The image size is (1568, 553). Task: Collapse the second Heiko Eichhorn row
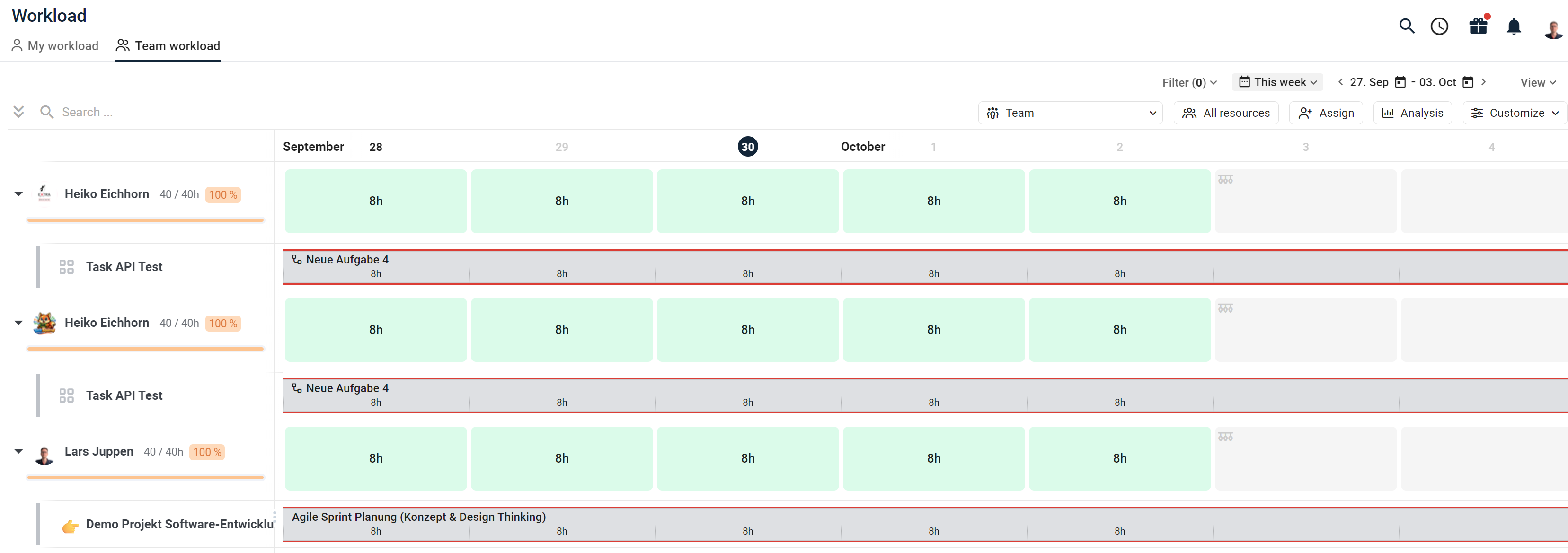click(19, 323)
